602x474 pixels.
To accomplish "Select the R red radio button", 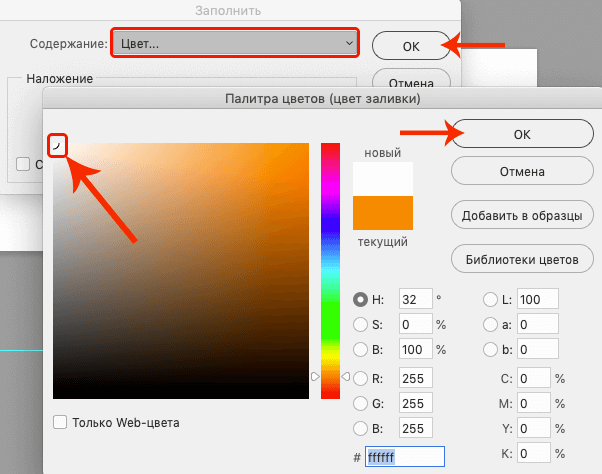I will click(361, 379).
